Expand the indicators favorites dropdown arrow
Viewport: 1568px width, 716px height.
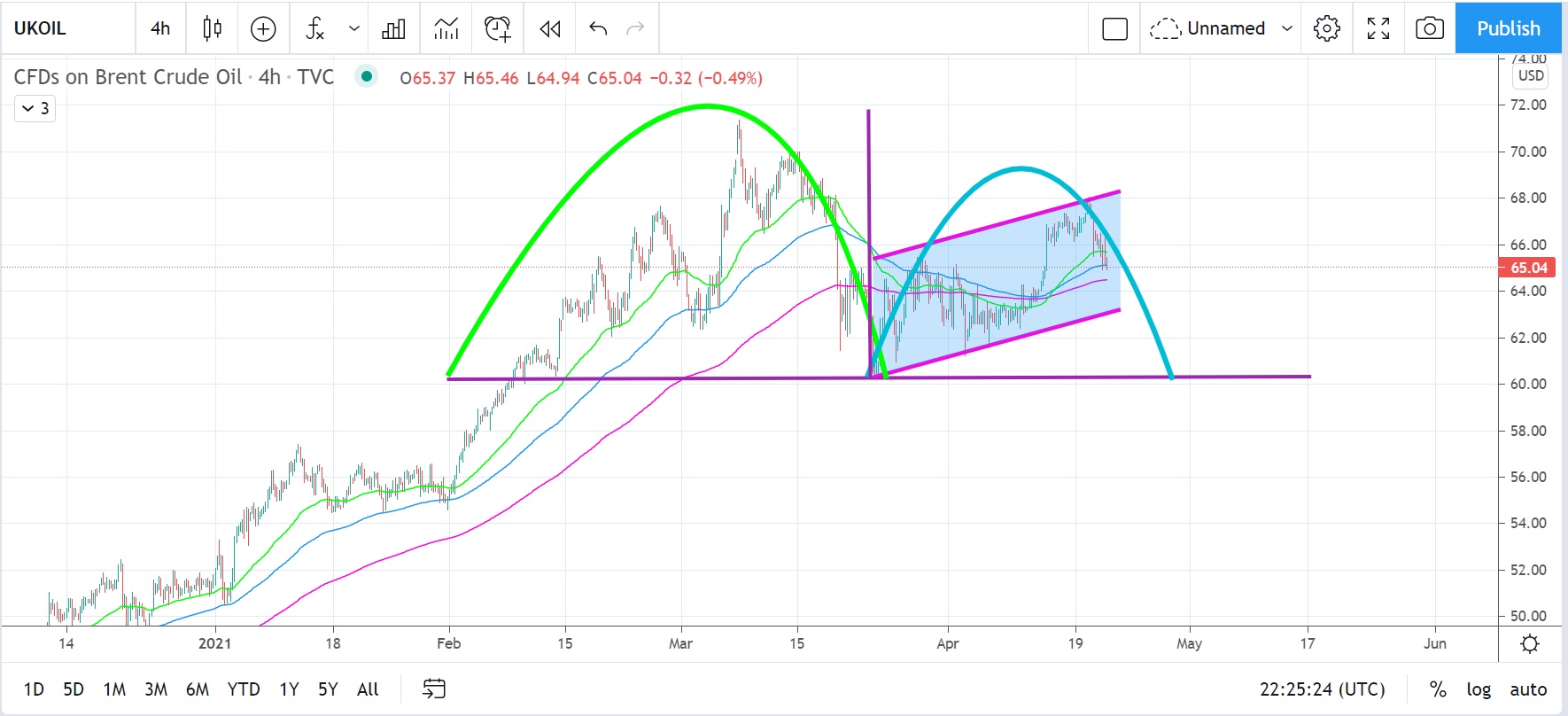tap(354, 28)
